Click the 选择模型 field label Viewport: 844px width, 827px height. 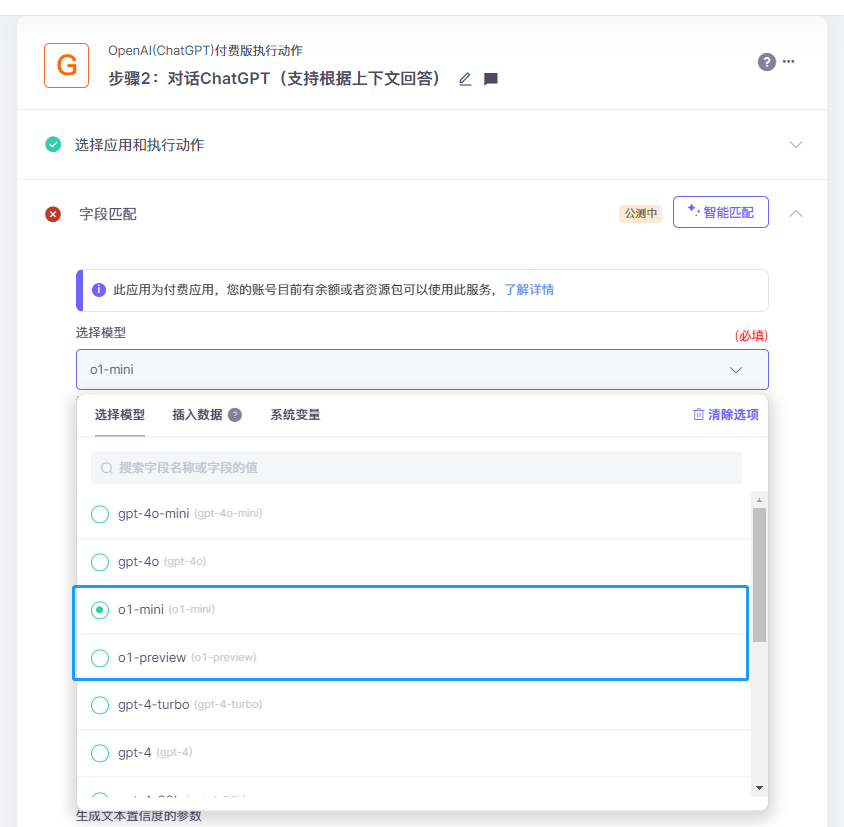tap(101, 333)
